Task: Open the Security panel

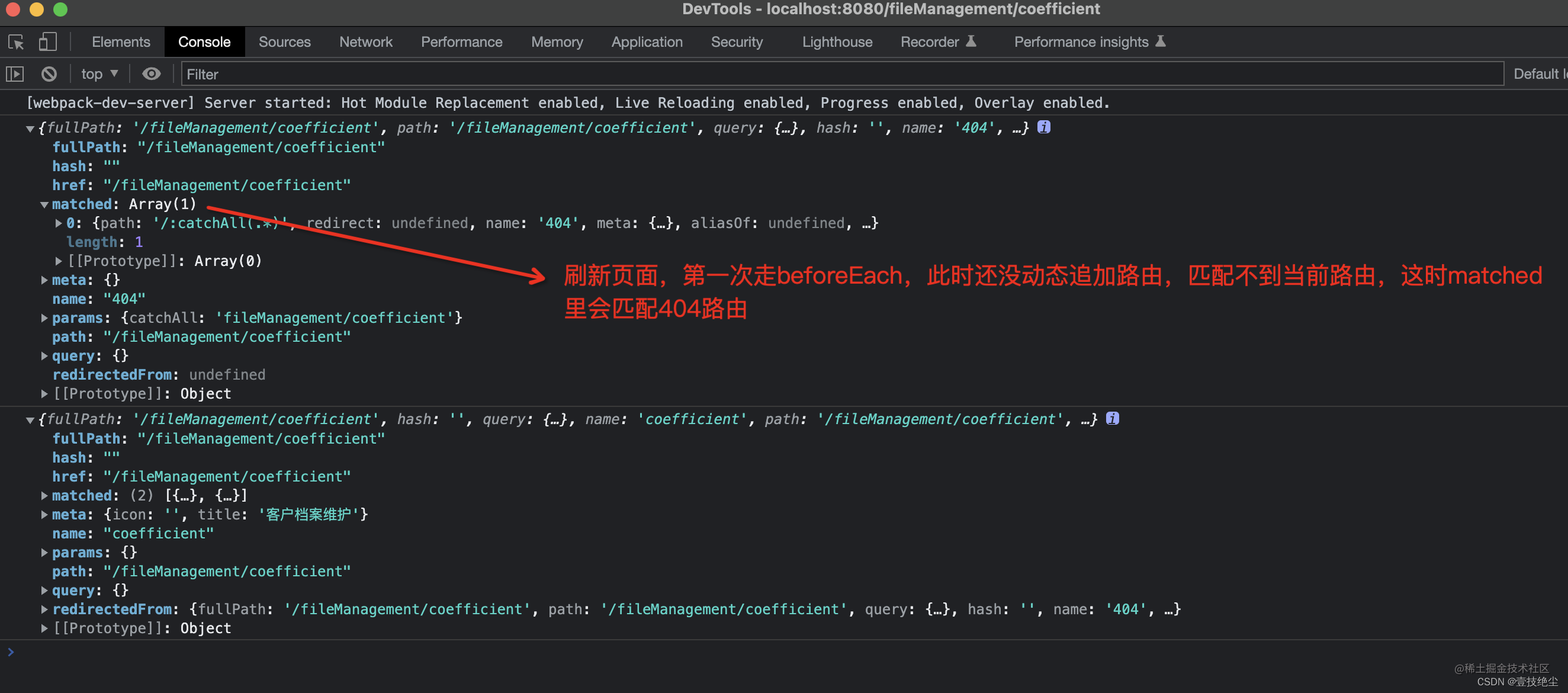Action: tap(736, 42)
